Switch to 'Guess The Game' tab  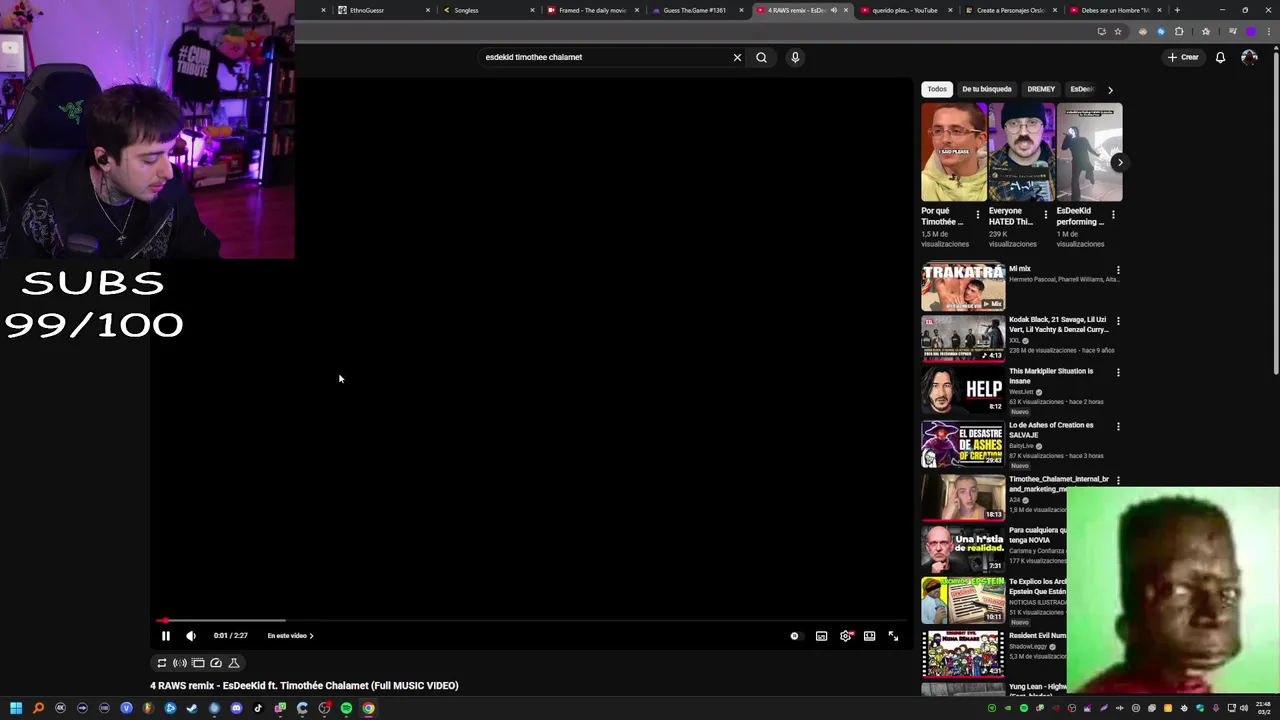696,10
